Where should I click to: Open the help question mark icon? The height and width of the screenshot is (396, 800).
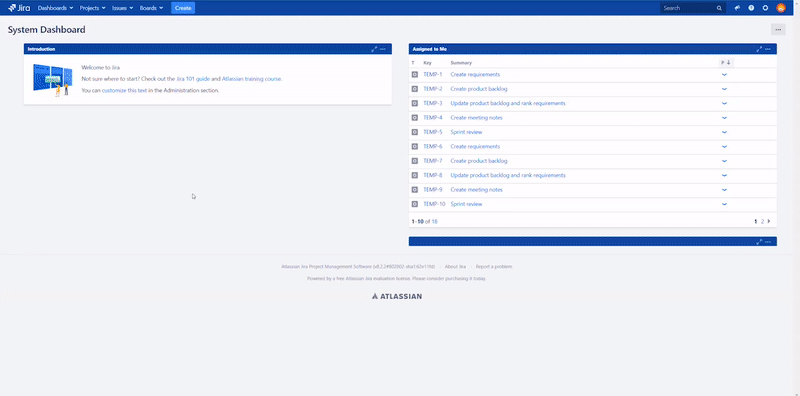pos(751,8)
